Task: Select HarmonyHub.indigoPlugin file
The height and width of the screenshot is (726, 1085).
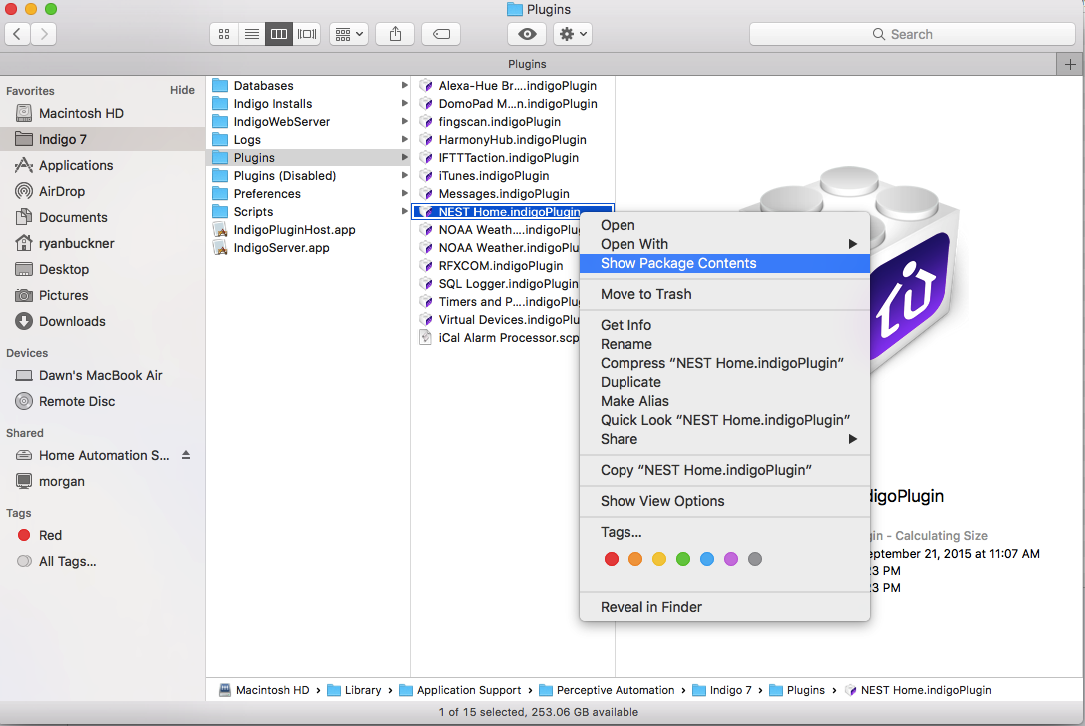Action: (513, 140)
